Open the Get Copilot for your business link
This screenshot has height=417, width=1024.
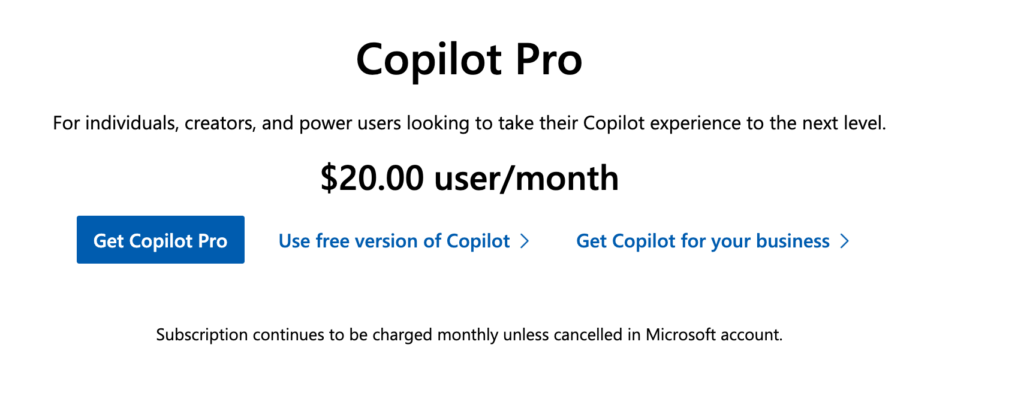702,241
